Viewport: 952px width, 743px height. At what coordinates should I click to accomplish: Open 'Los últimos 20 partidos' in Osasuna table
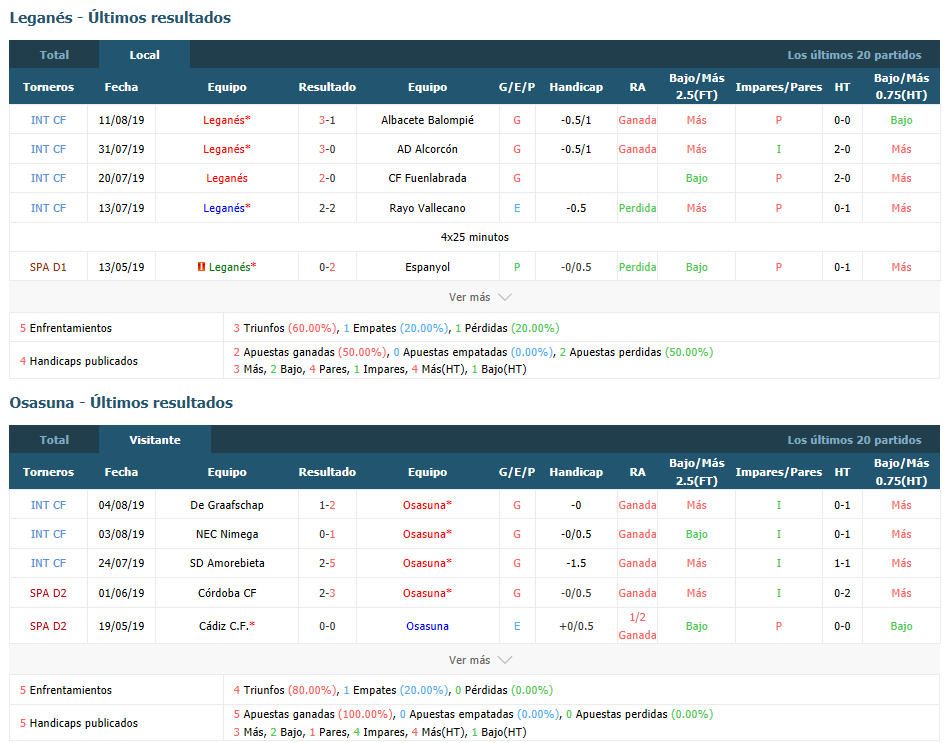tap(854, 439)
